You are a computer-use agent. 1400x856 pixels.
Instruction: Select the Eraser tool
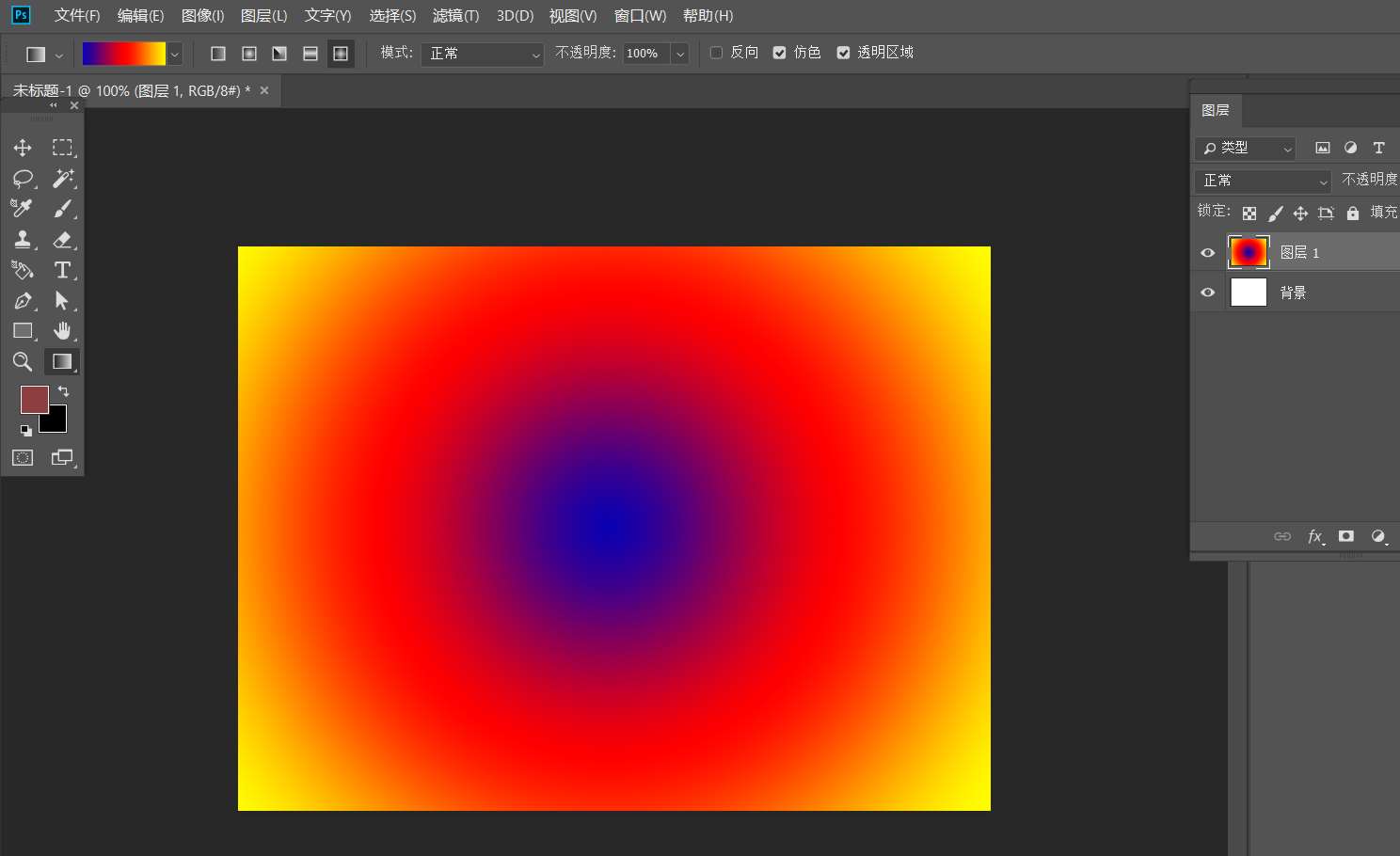pyautogui.click(x=62, y=239)
